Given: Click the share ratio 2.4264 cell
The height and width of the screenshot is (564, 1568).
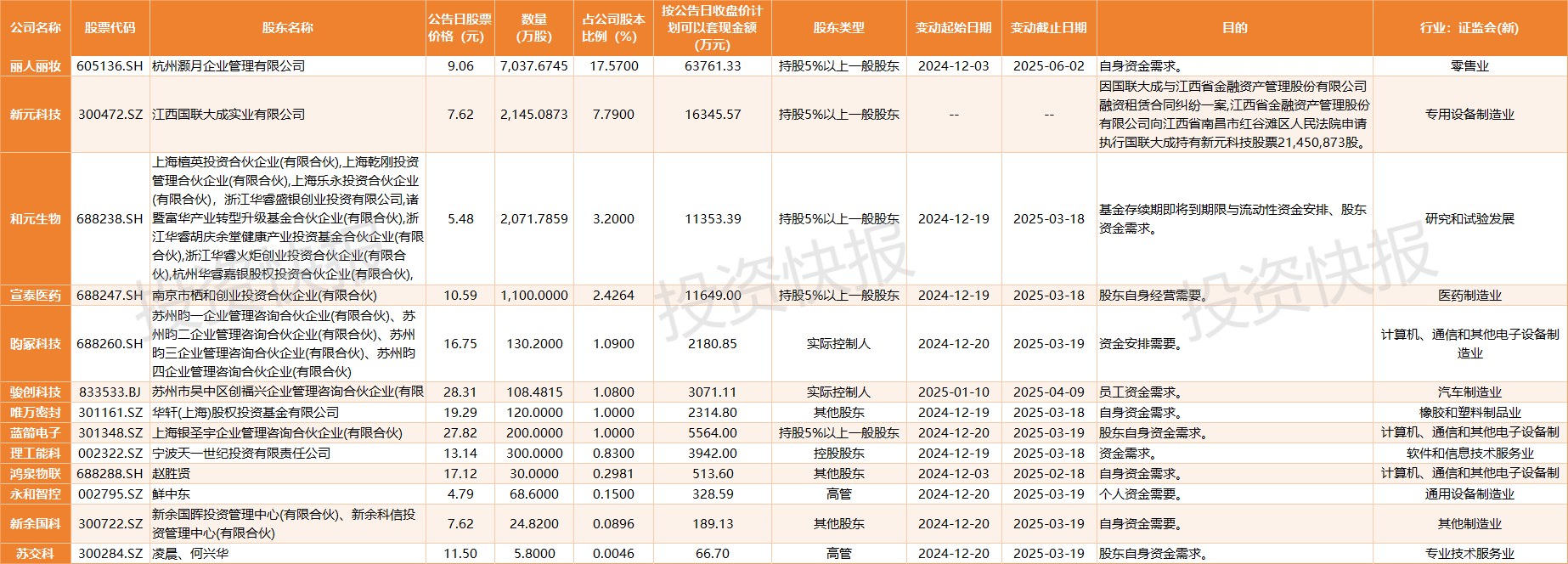Looking at the screenshot, I should point(614,296).
